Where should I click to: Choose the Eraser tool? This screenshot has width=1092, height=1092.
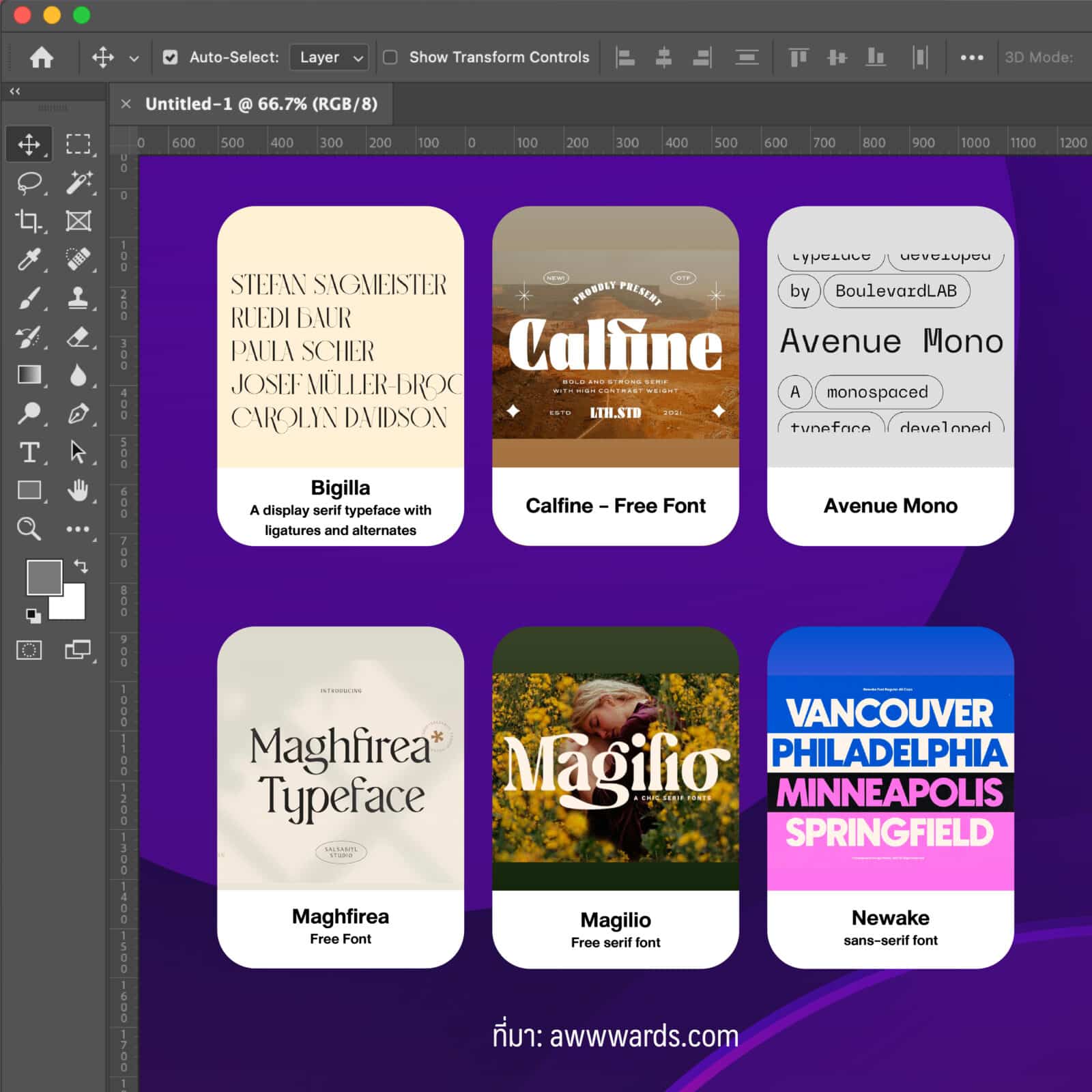(x=78, y=337)
